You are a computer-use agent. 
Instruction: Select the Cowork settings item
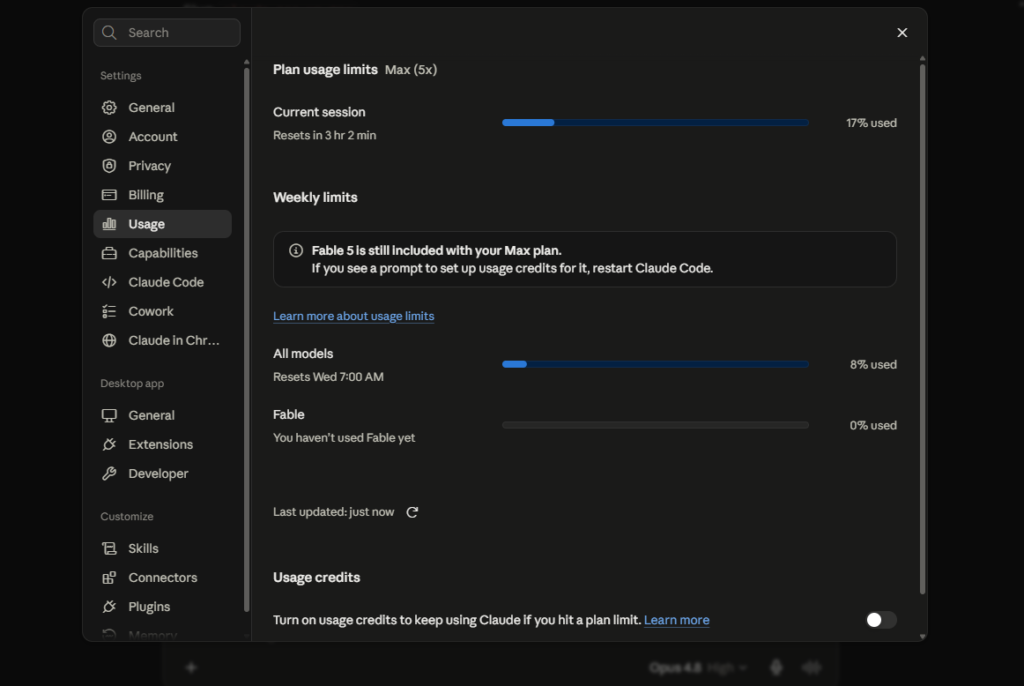pos(163,311)
